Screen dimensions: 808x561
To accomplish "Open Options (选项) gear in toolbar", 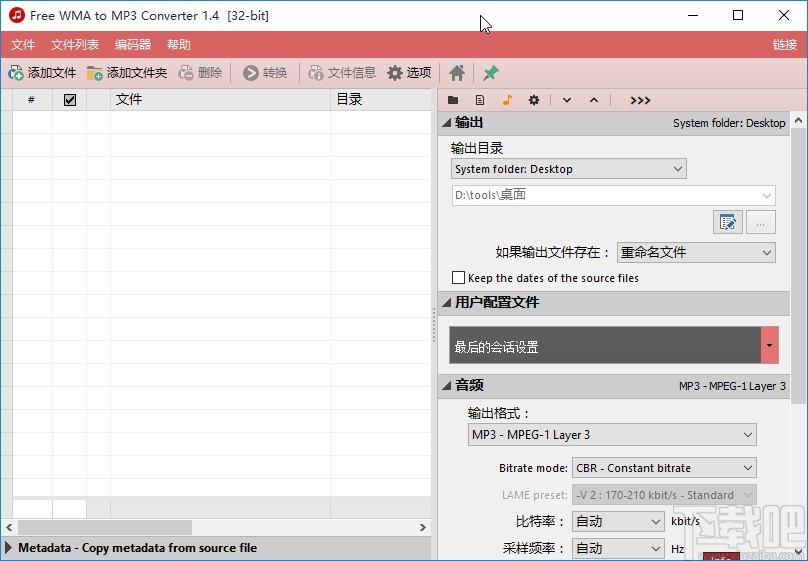I will tap(409, 73).
